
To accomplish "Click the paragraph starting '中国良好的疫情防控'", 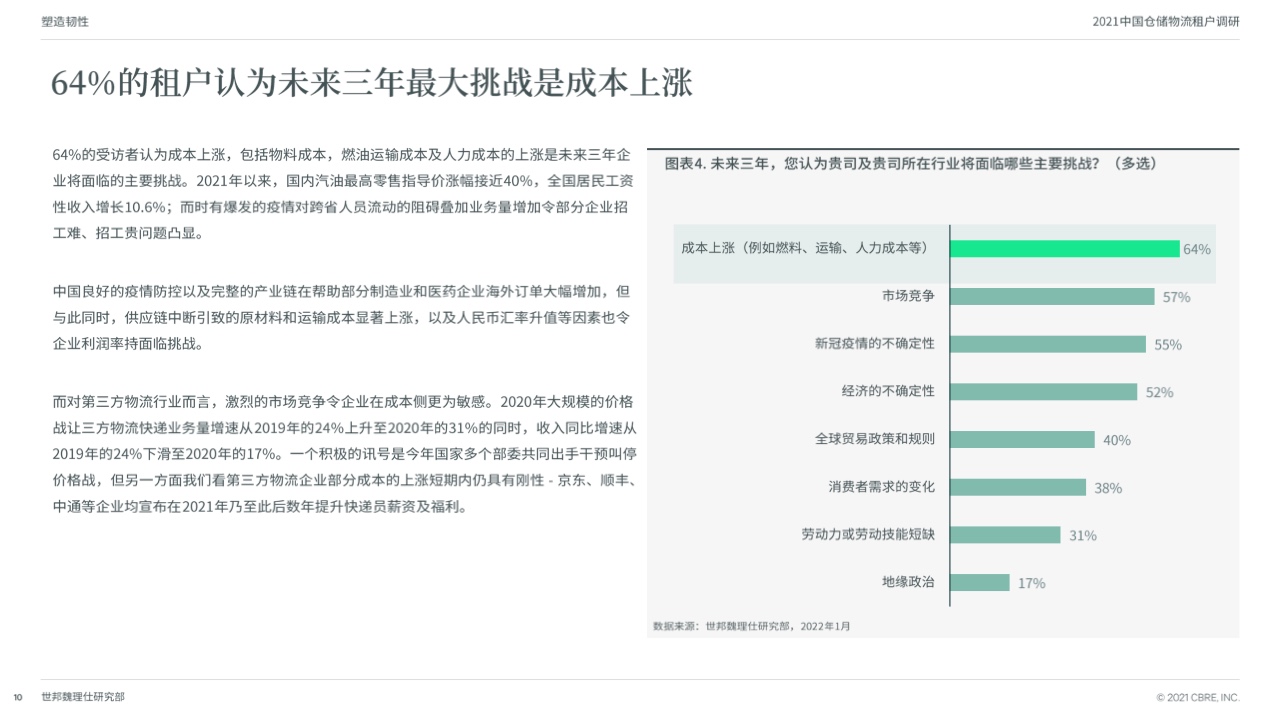I will click(342, 318).
